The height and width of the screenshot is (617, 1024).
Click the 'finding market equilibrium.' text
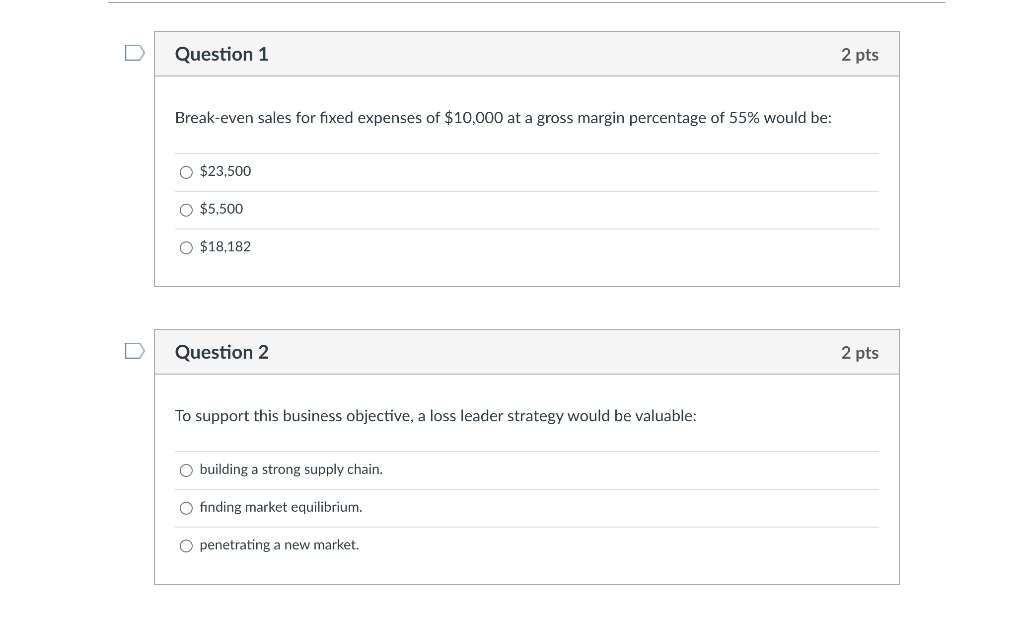click(x=280, y=507)
